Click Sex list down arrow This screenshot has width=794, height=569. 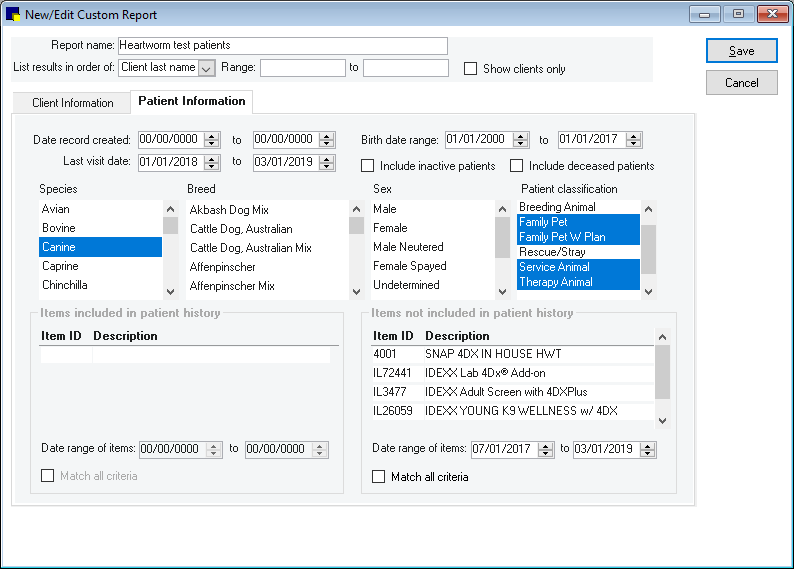tap(502, 292)
